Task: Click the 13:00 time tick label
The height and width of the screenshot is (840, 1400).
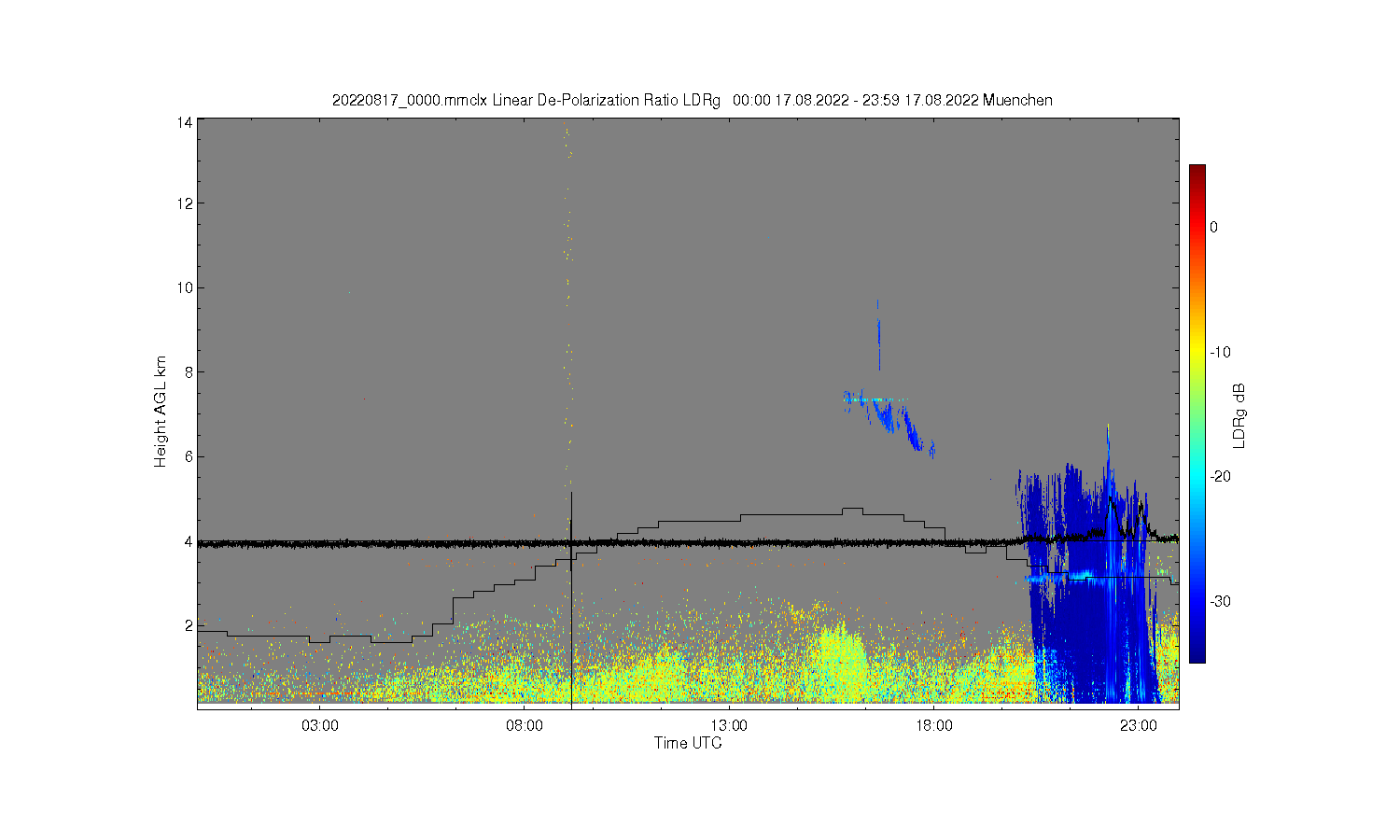Action: (x=729, y=725)
